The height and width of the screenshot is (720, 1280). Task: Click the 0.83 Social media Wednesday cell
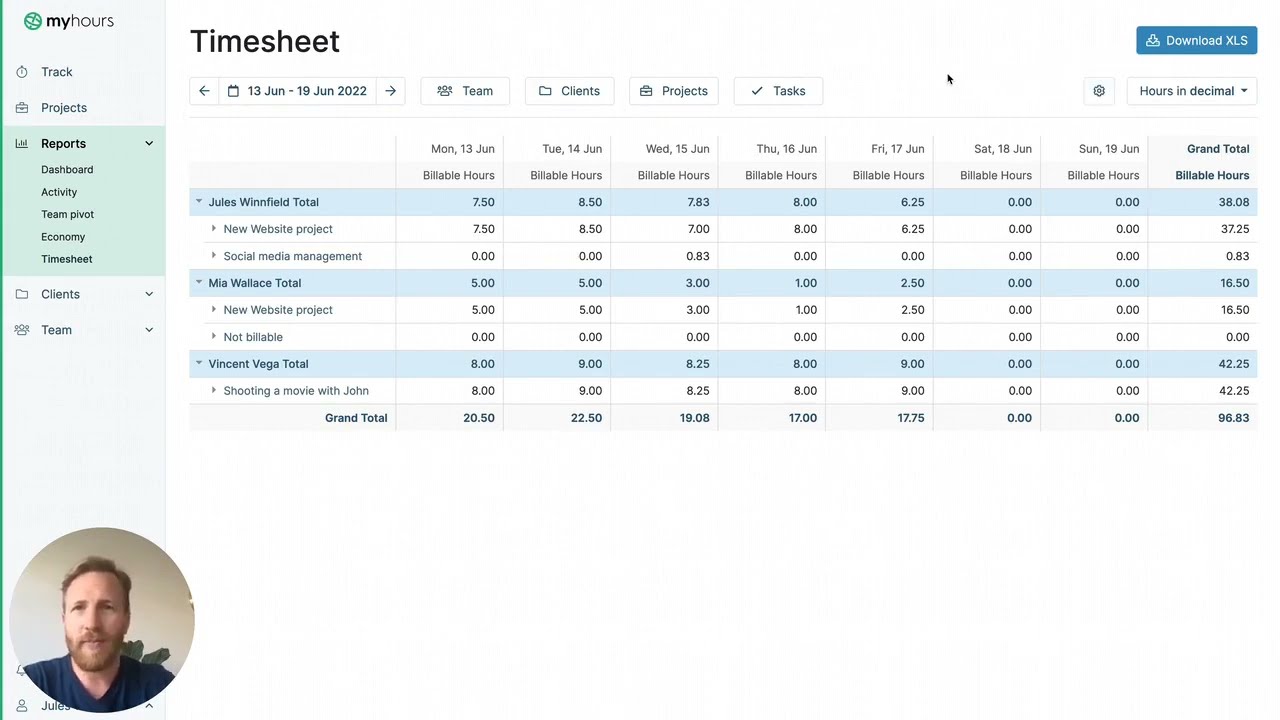(x=664, y=256)
